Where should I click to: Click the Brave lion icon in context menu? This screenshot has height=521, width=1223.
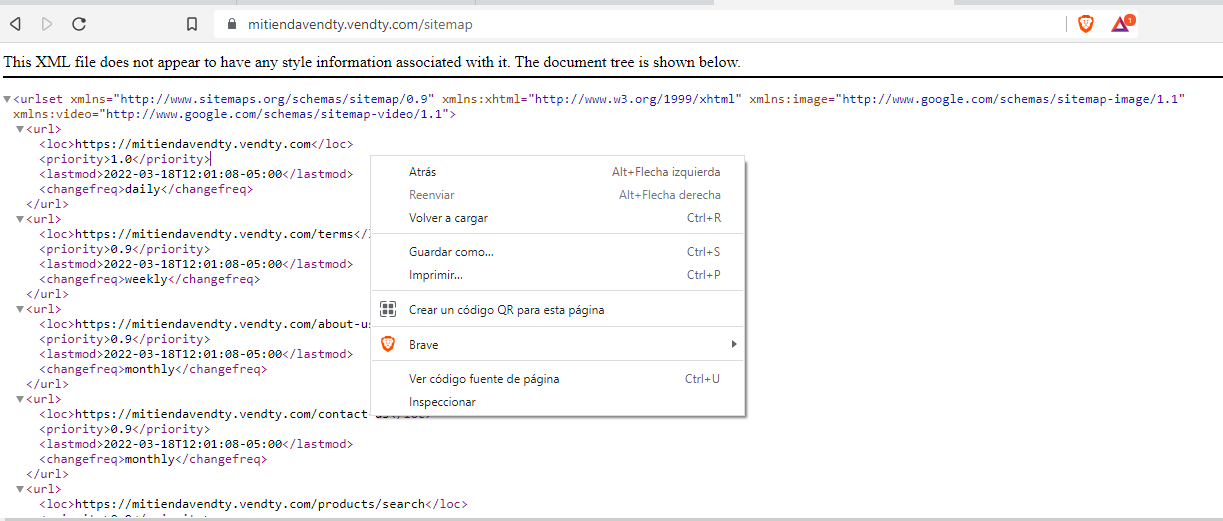point(388,344)
